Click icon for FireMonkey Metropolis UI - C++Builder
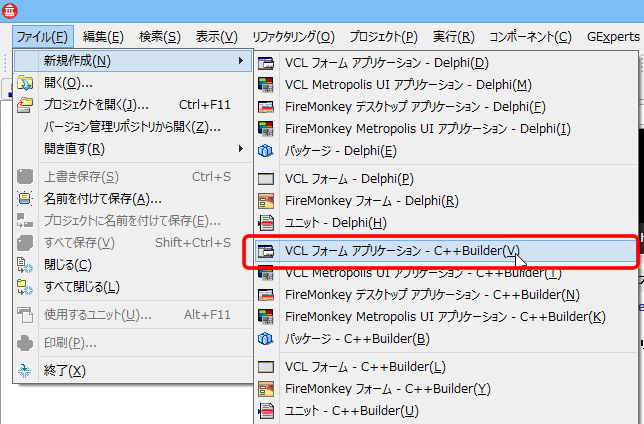Screen dimensions: 644x424 [x=266, y=317]
